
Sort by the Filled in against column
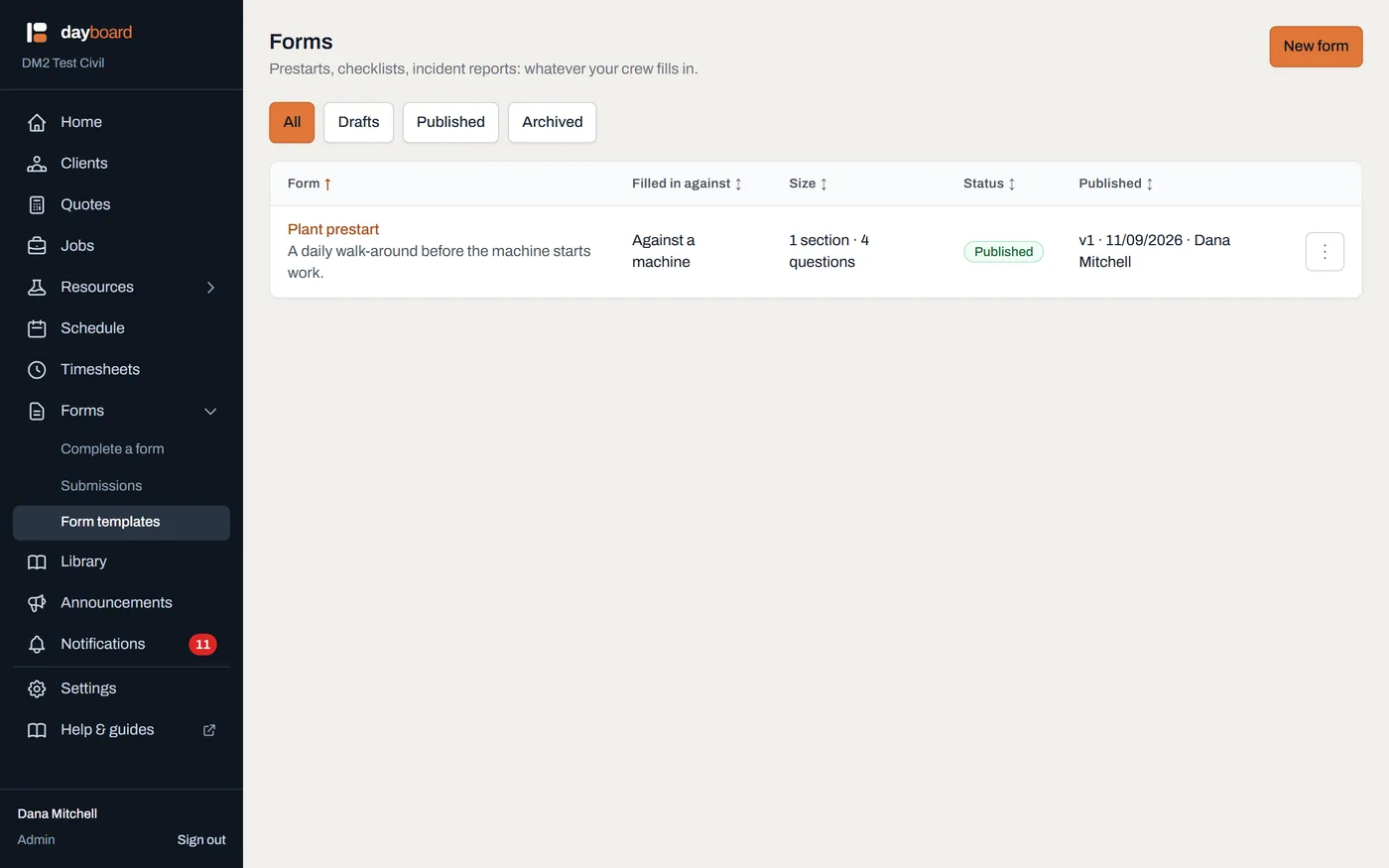(687, 184)
